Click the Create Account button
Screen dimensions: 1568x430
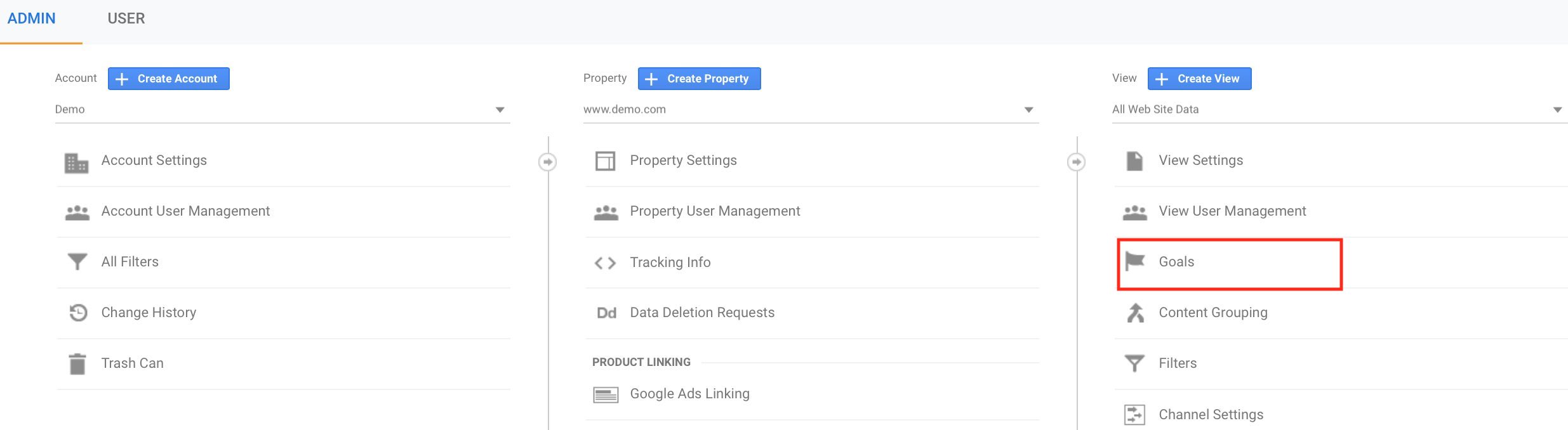(169, 79)
